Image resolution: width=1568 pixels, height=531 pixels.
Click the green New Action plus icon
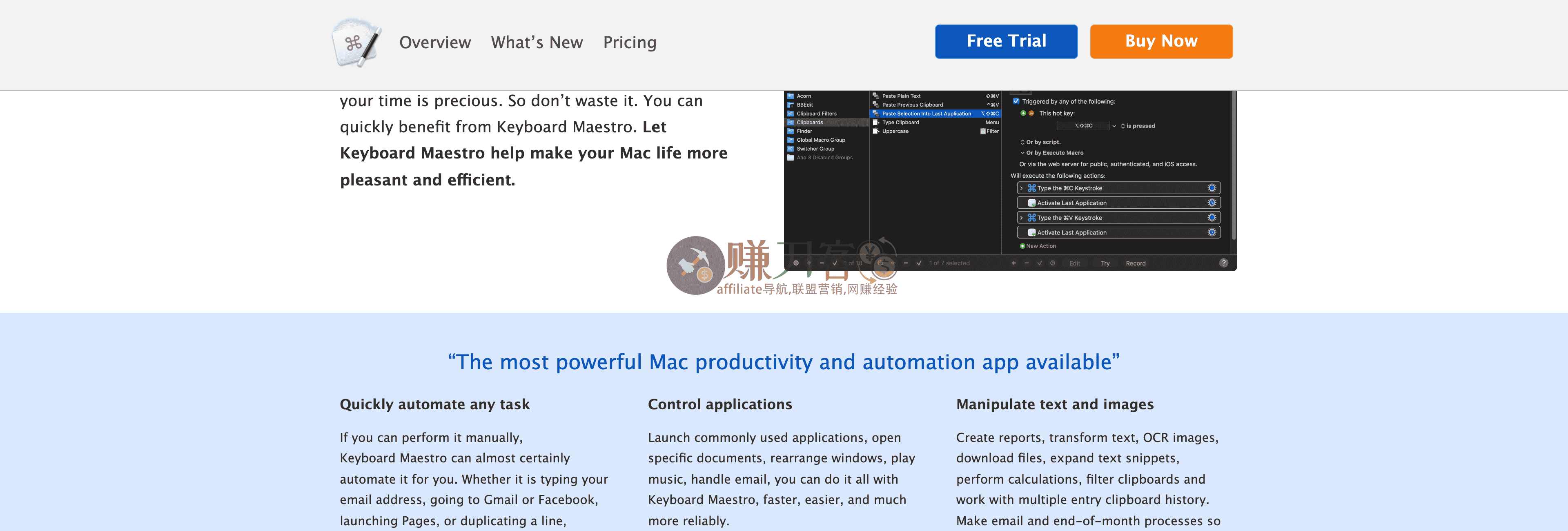[x=1022, y=246]
